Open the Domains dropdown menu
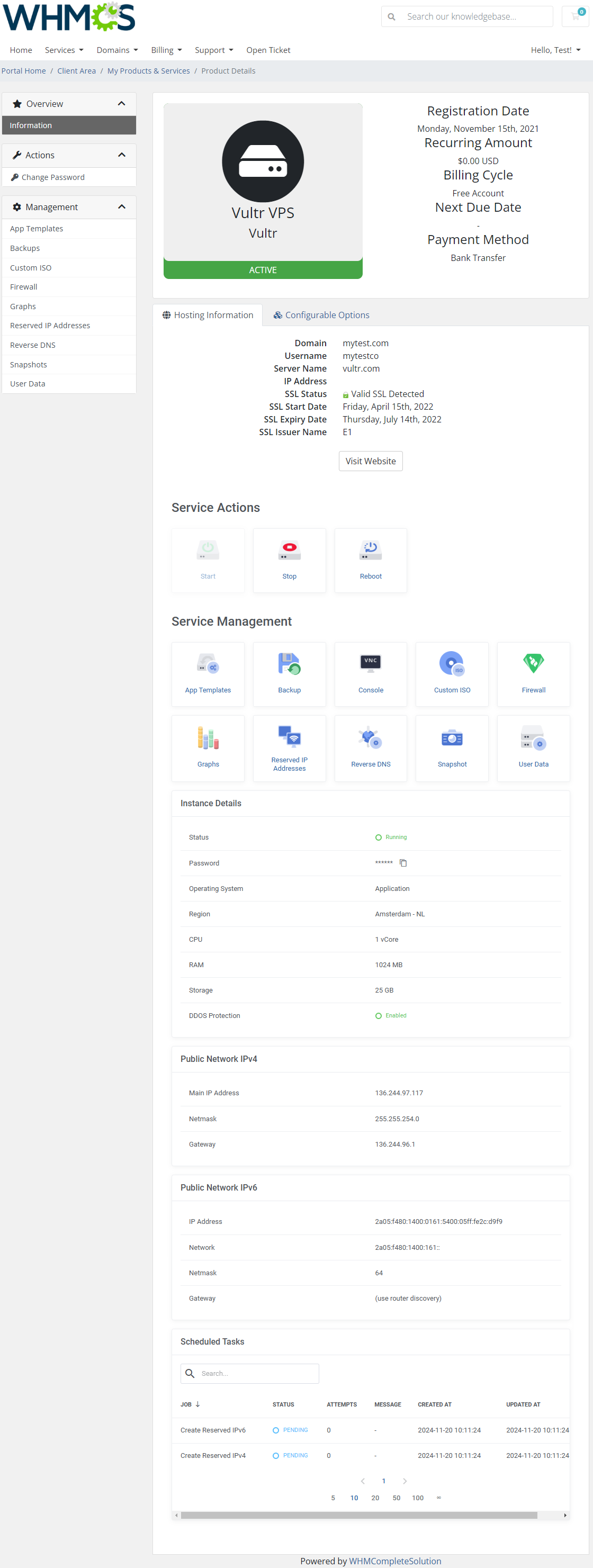Viewport: 593px width, 1568px height. point(117,50)
